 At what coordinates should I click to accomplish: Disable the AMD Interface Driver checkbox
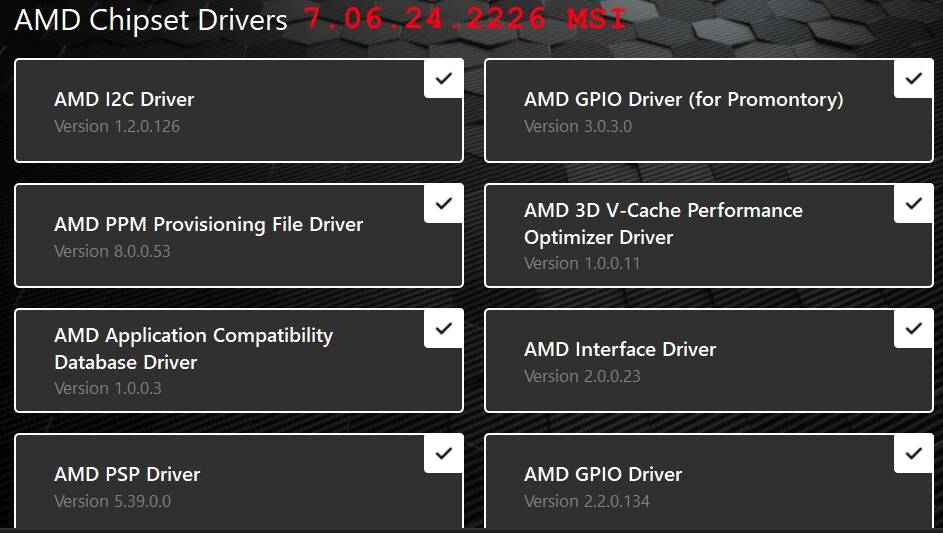[913, 328]
